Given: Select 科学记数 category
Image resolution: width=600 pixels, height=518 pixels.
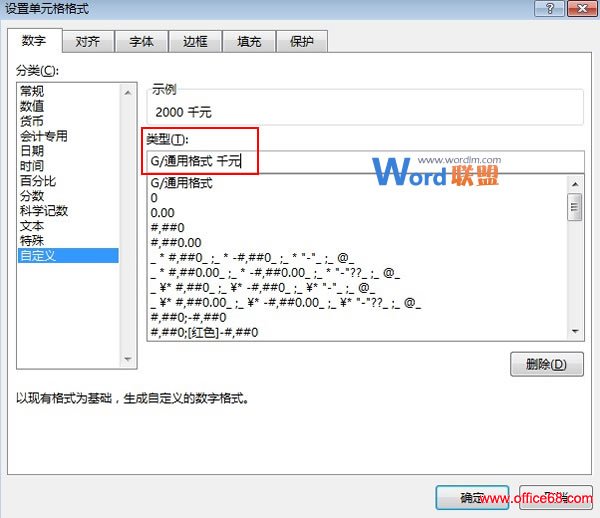Looking at the screenshot, I should [x=68, y=211].
